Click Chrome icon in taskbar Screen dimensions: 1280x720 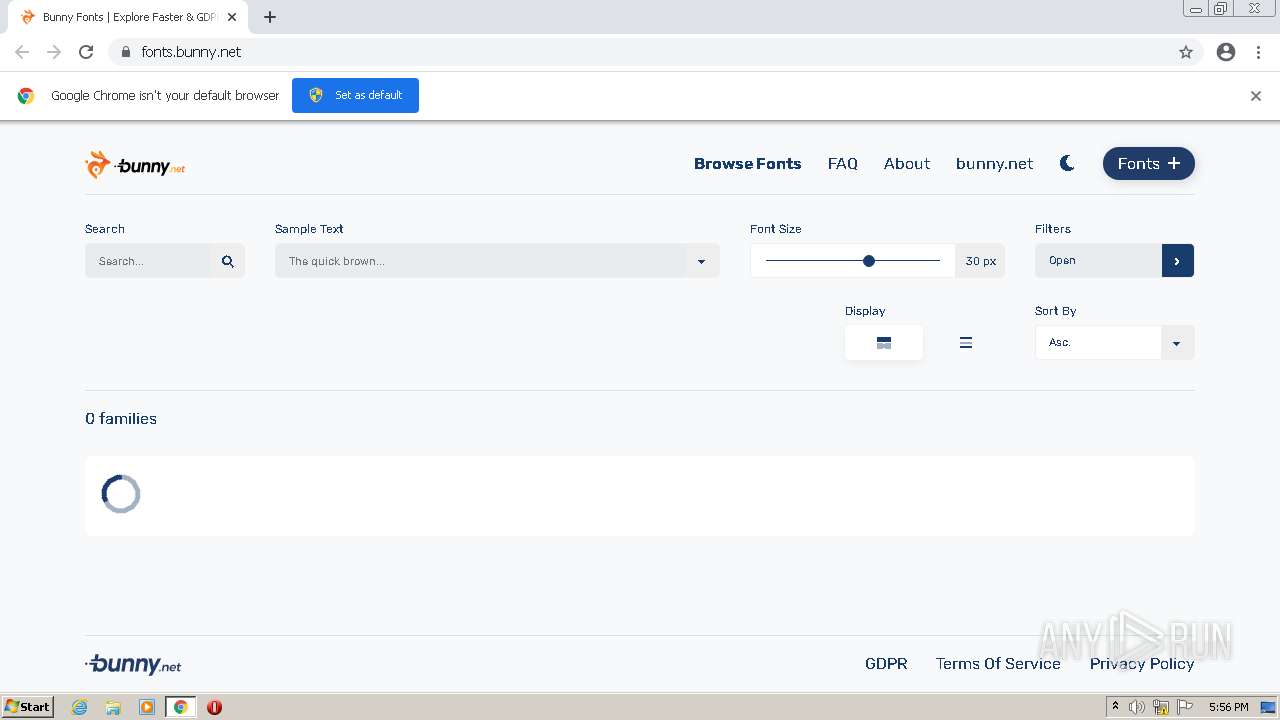181,707
